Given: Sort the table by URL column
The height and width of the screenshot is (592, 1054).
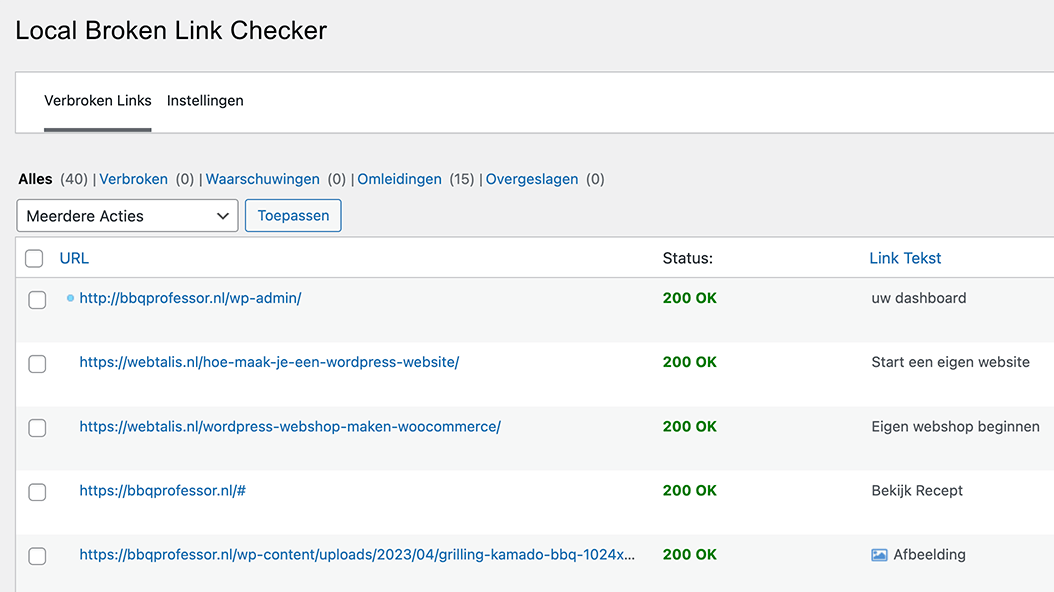Looking at the screenshot, I should click(74, 258).
